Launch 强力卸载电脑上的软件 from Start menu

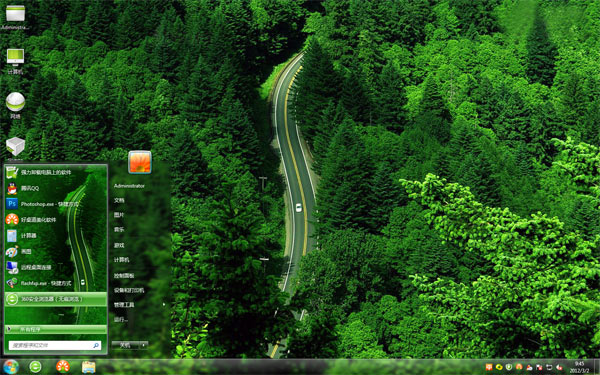click(x=55, y=172)
